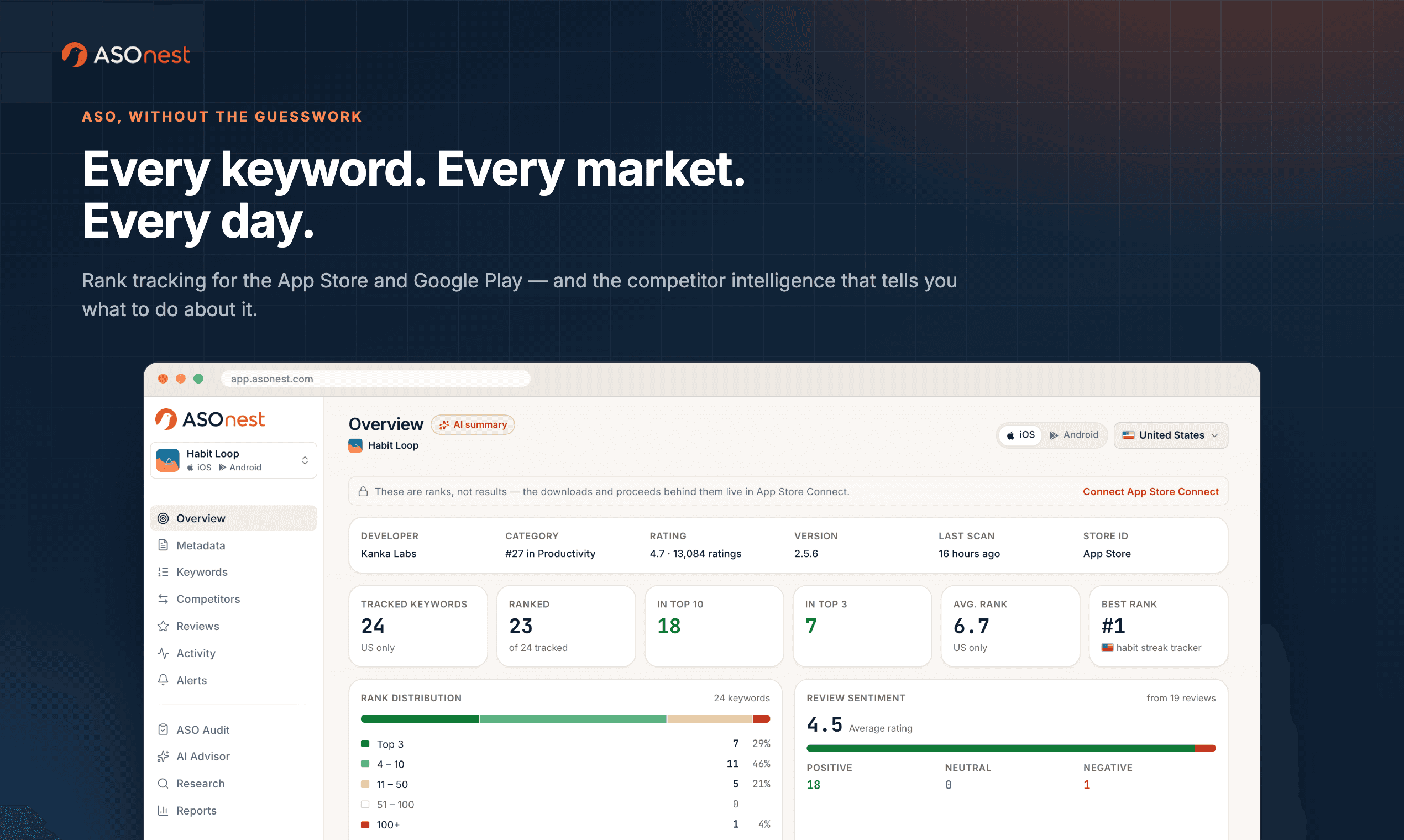Navigate to Reviews
Image resolution: width=1404 pixels, height=840 pixels.
233,626
